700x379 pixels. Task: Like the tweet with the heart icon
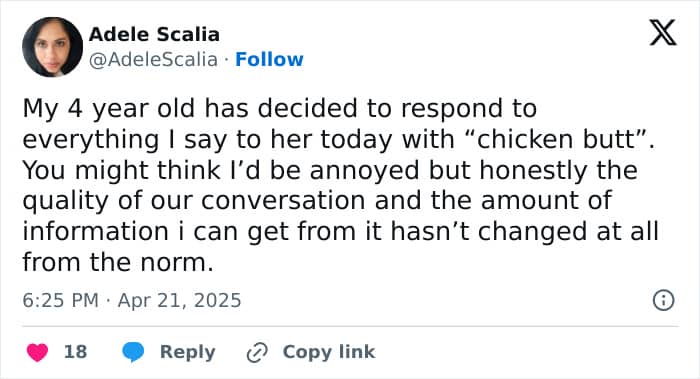click(x=38, y=352)
